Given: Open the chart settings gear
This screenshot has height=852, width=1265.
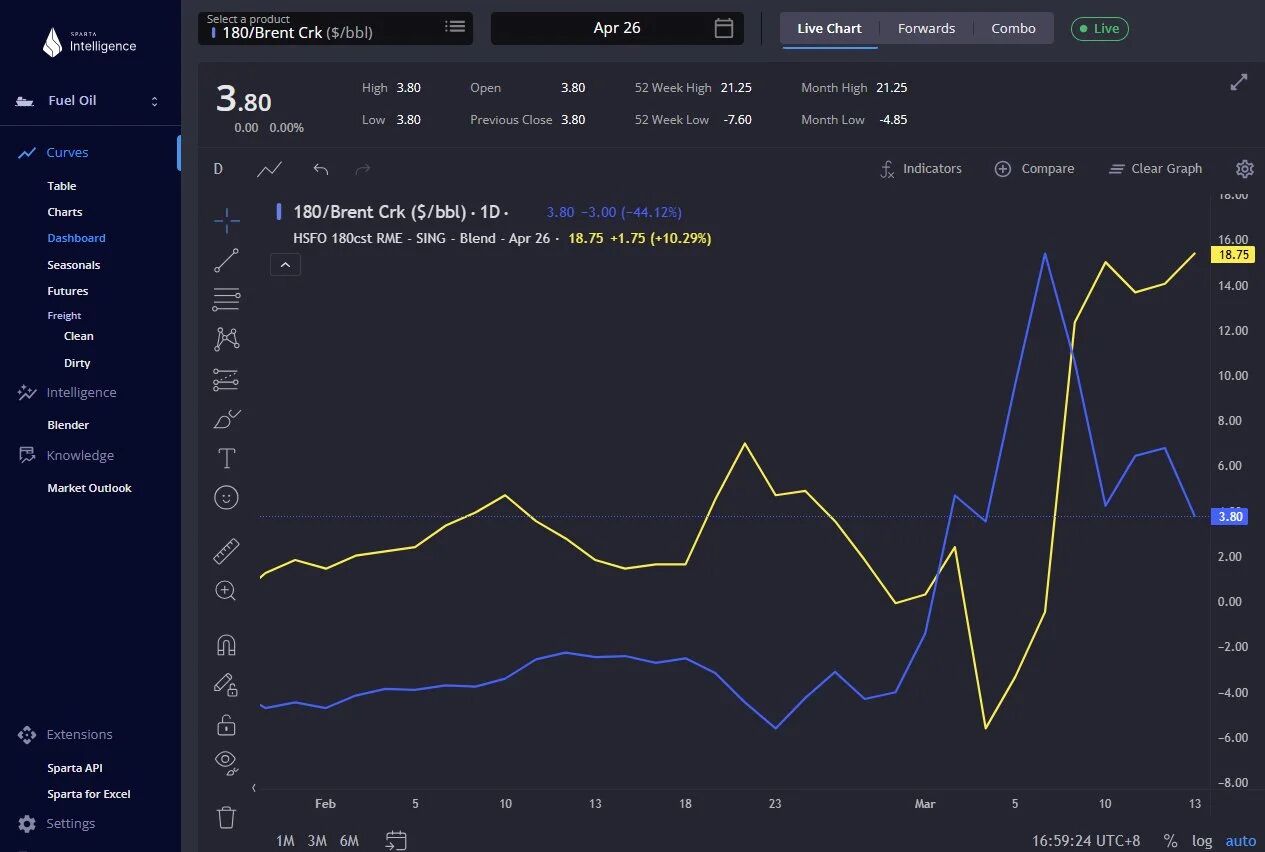Looking at the screenshot, I should 1244,169.
